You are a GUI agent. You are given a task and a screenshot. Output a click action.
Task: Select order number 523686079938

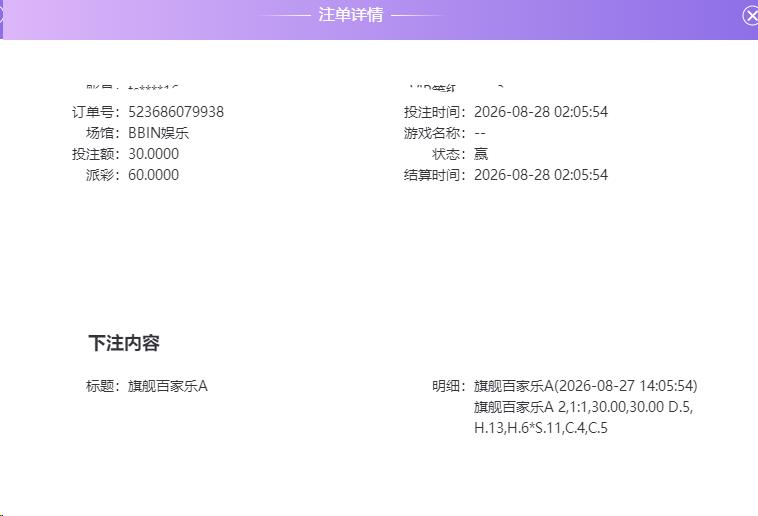pos(176,112)
